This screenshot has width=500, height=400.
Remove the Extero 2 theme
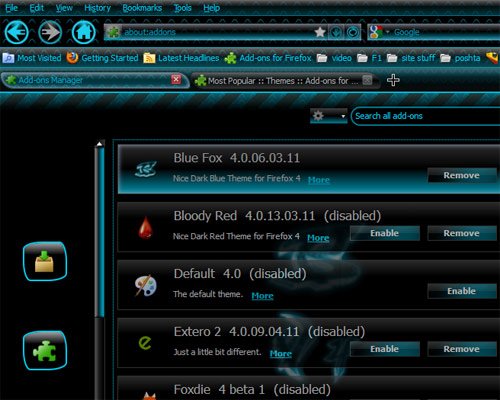(461, 349)
